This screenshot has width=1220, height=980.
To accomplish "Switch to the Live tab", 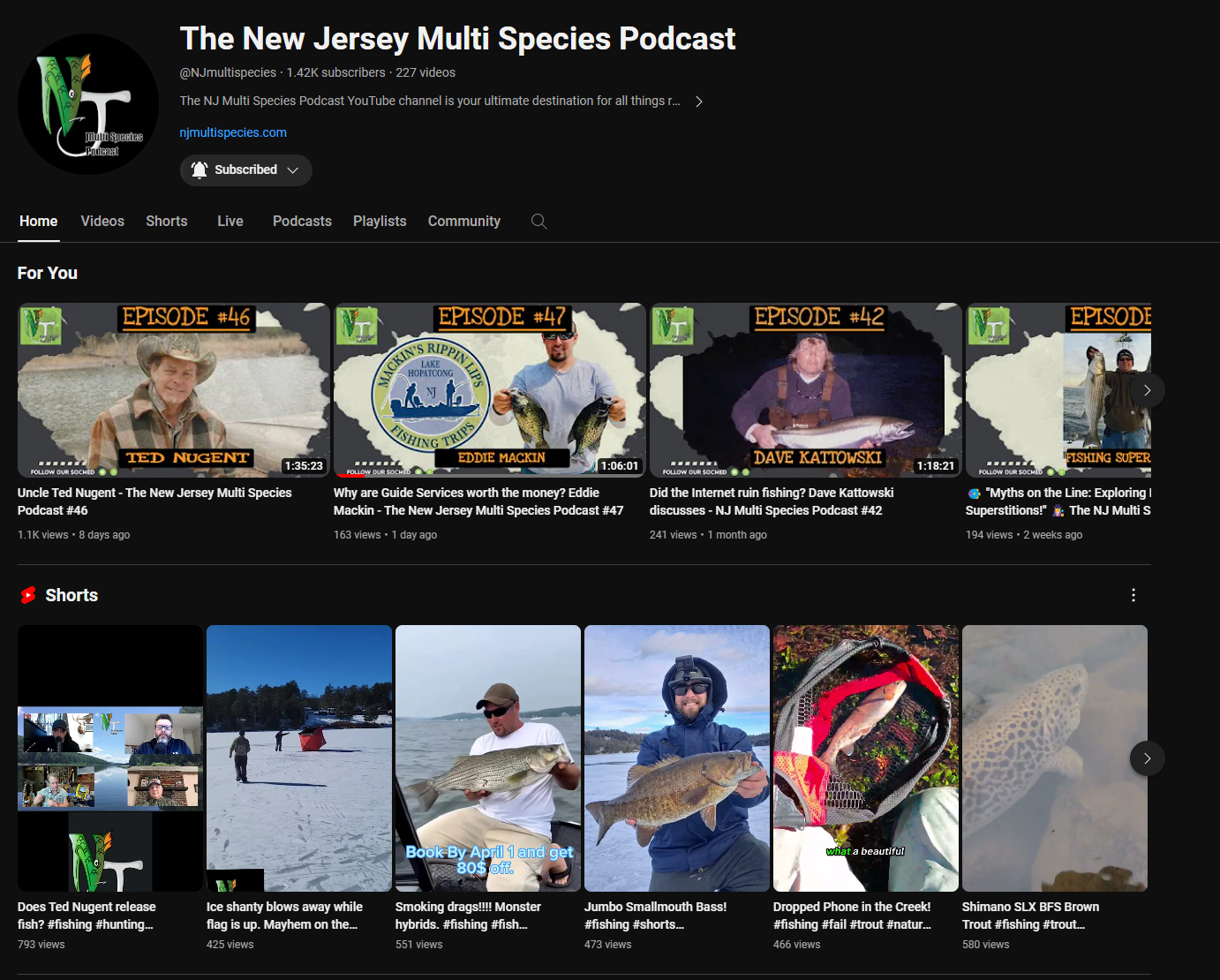I will click(230, 222).
